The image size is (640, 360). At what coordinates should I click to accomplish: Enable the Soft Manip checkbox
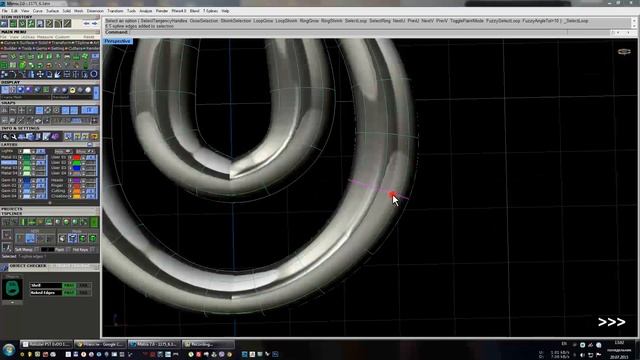point(37,249)
